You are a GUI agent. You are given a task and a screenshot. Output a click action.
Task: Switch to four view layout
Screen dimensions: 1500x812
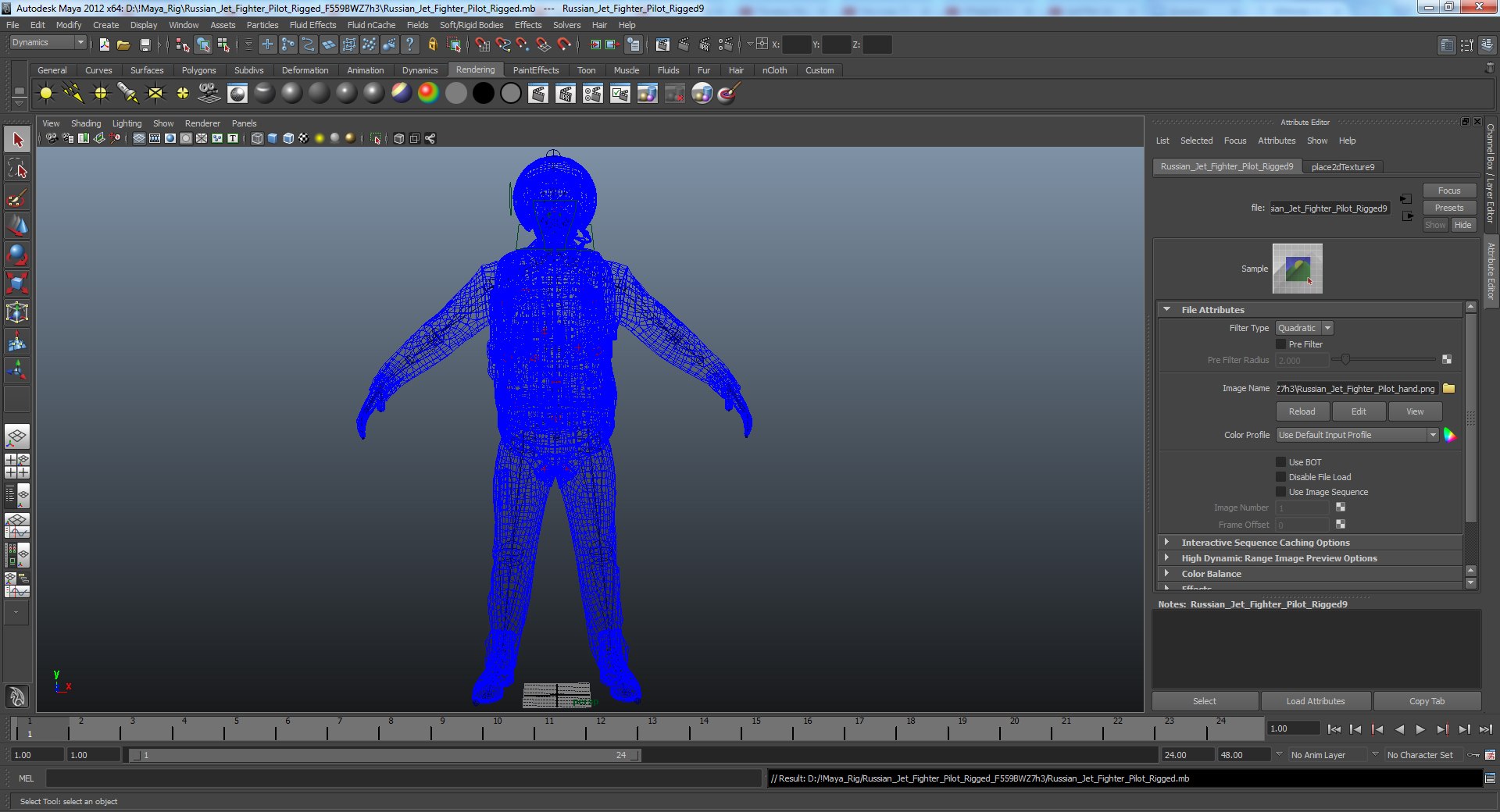click(x=17, y=466)
